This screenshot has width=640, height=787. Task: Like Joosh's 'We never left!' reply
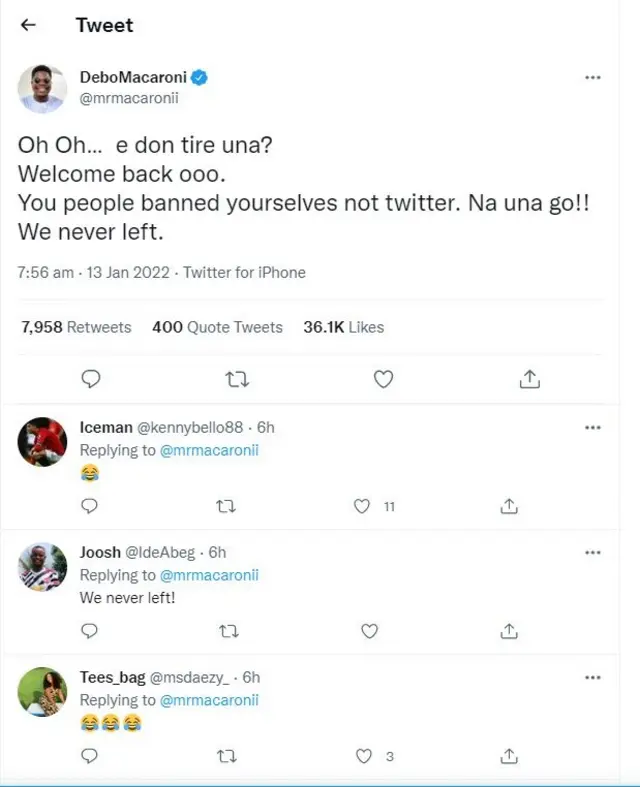click(369, 631)
